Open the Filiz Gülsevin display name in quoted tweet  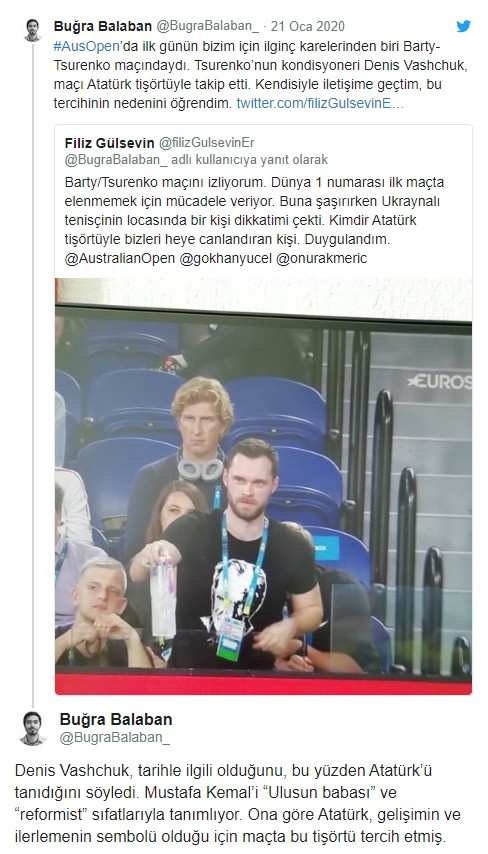point(109,143)
